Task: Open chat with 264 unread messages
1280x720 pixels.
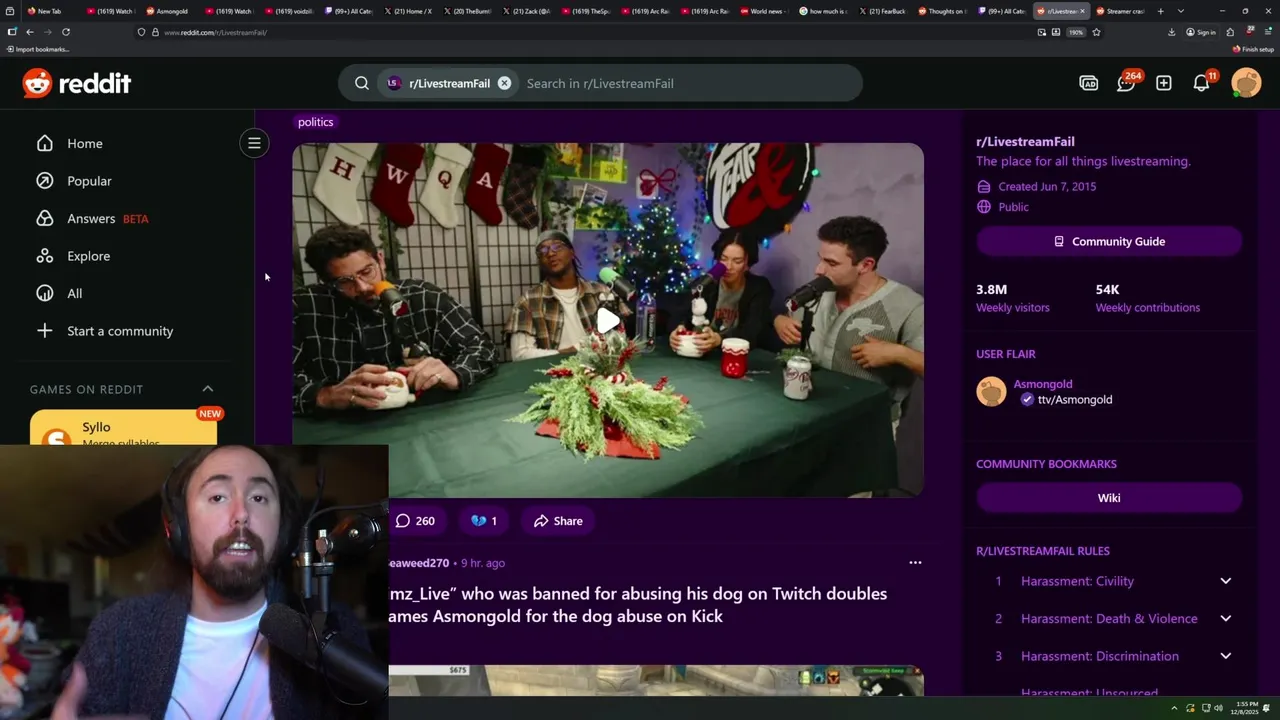Action: (x=1127, y=82)
